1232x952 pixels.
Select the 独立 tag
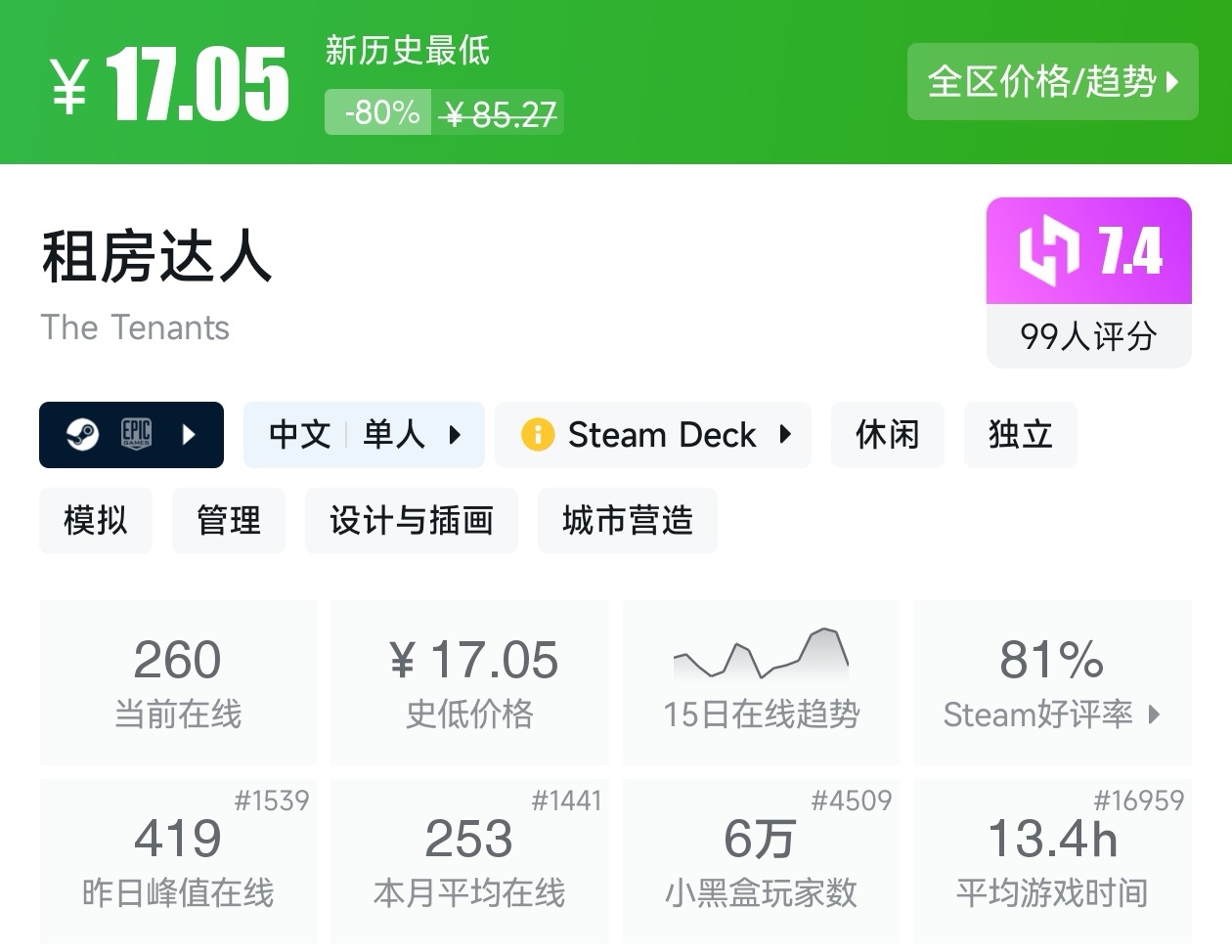[x=1020, y=434]
